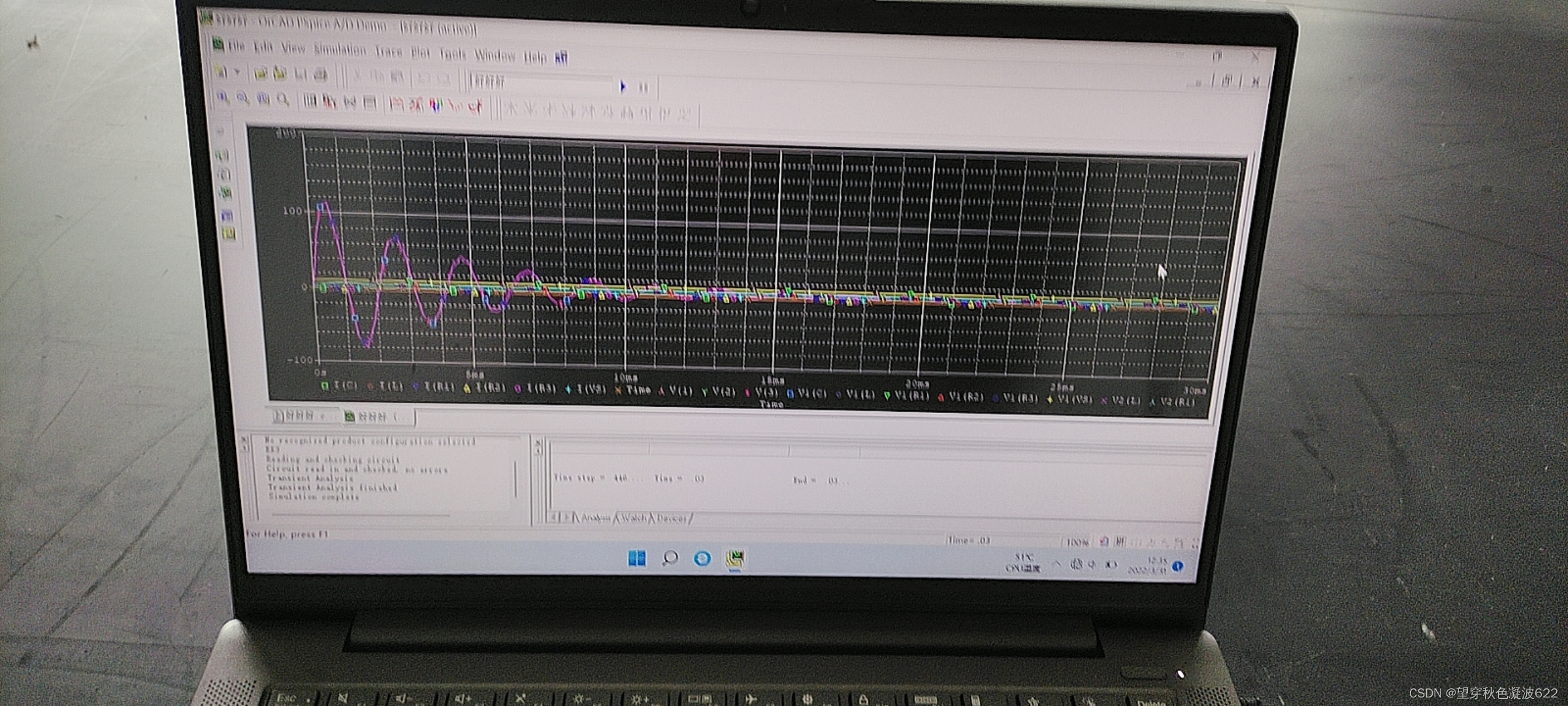Viewport: 1568px width, 706px height.
Task: Pause the simulation
Action: pos(644,87)
